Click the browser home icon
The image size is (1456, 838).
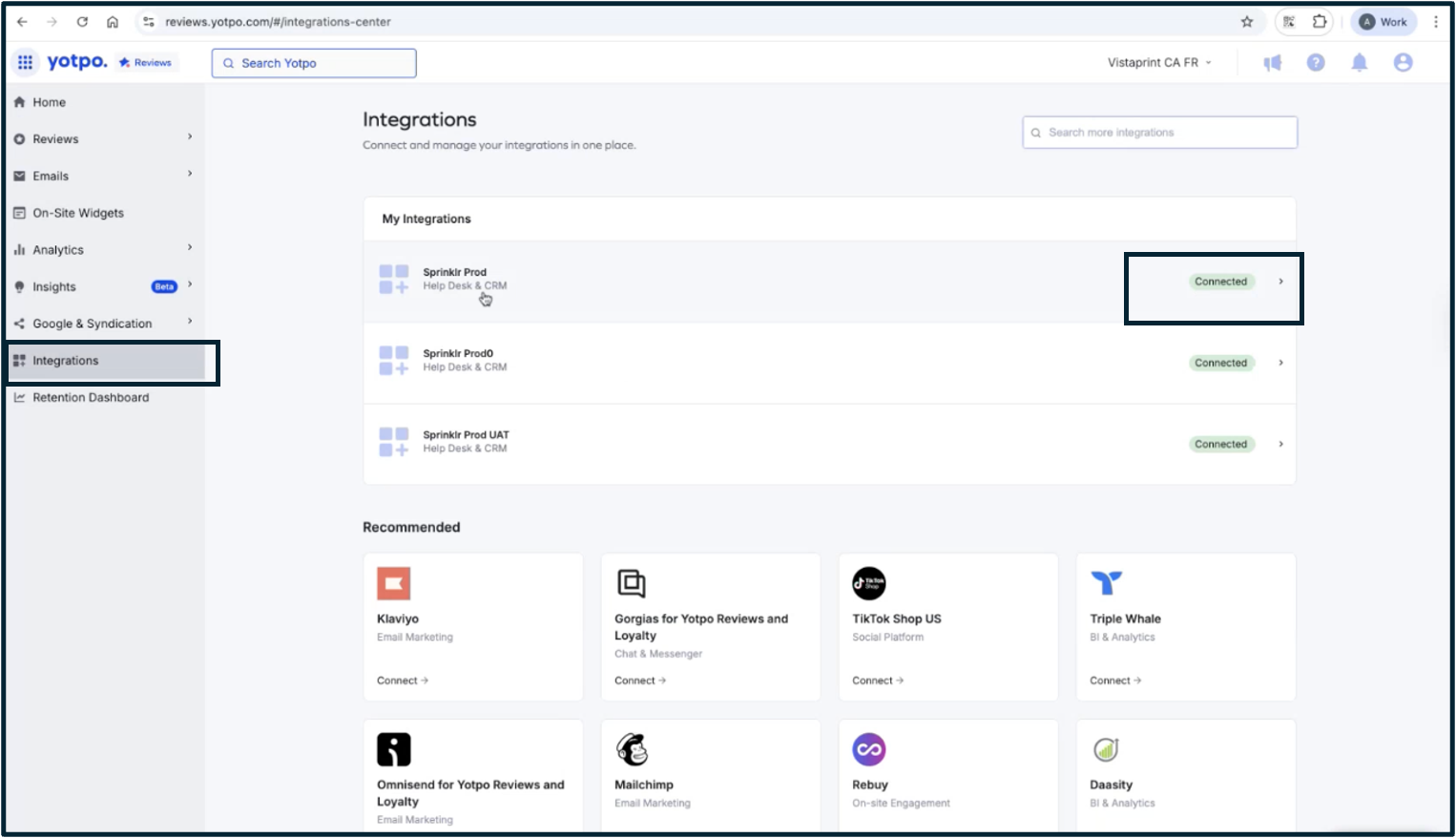(x=113, y=22)
